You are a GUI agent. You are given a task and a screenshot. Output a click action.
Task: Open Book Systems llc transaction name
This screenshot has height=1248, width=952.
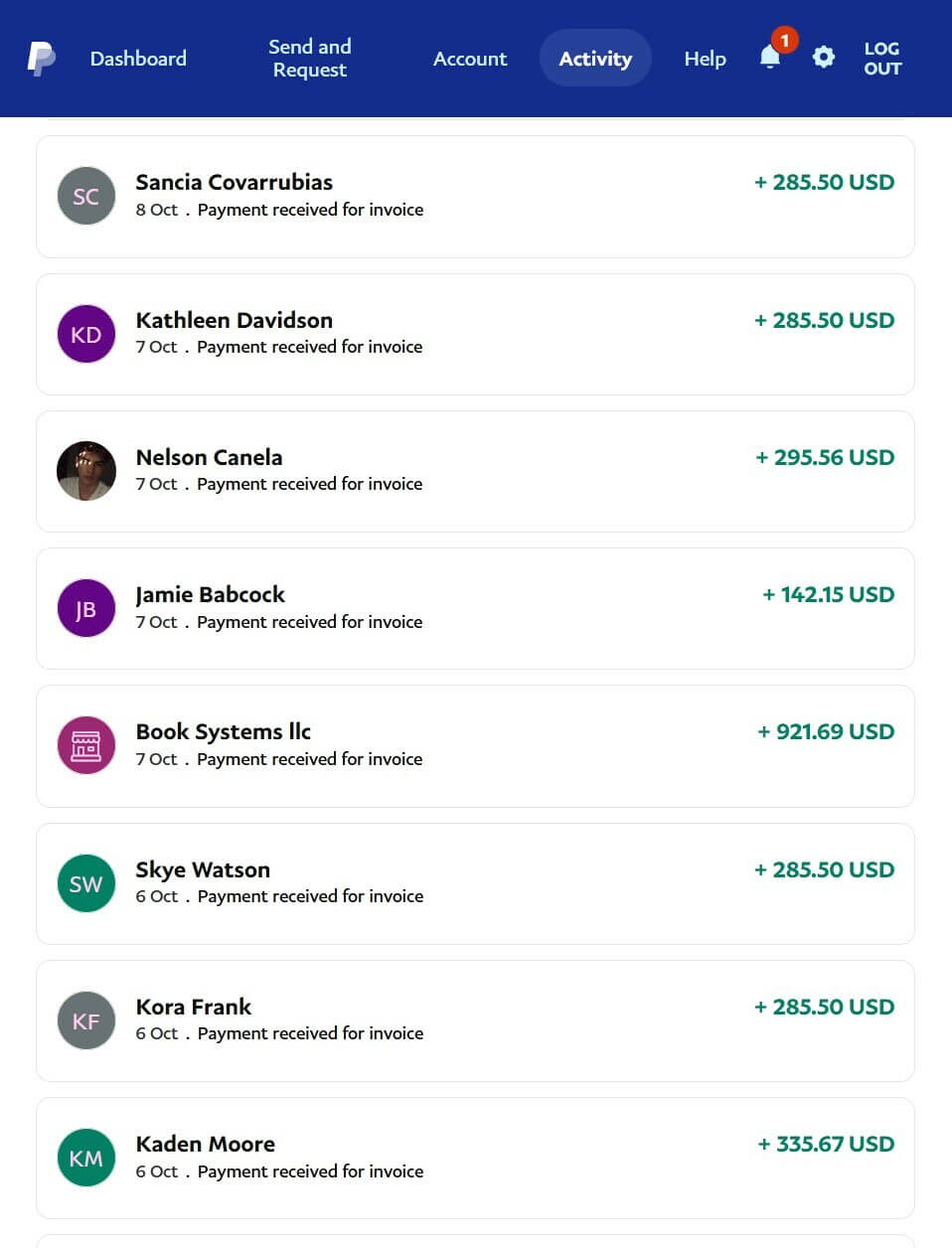[x=224, y=732]
